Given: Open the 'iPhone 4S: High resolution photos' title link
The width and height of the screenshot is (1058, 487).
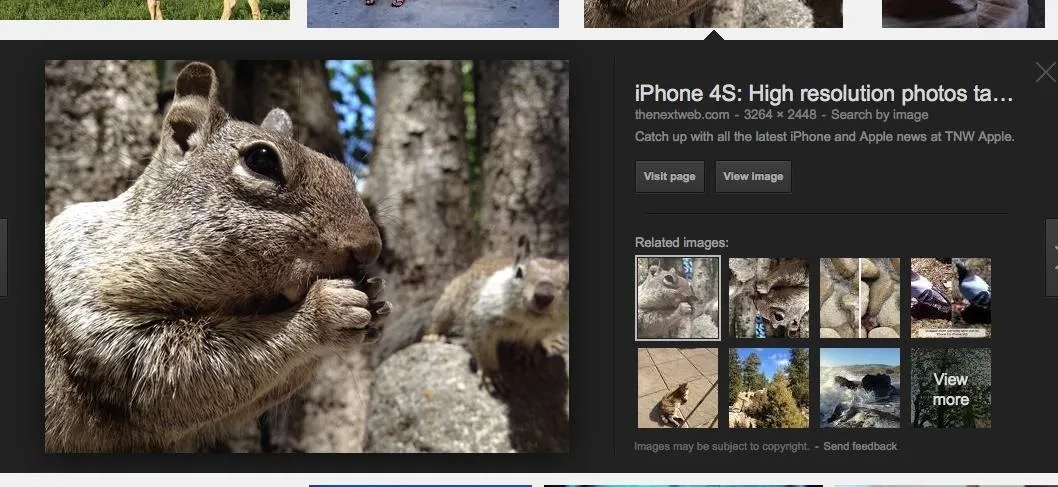Looking at the screenshot, I should coord(824,94).
